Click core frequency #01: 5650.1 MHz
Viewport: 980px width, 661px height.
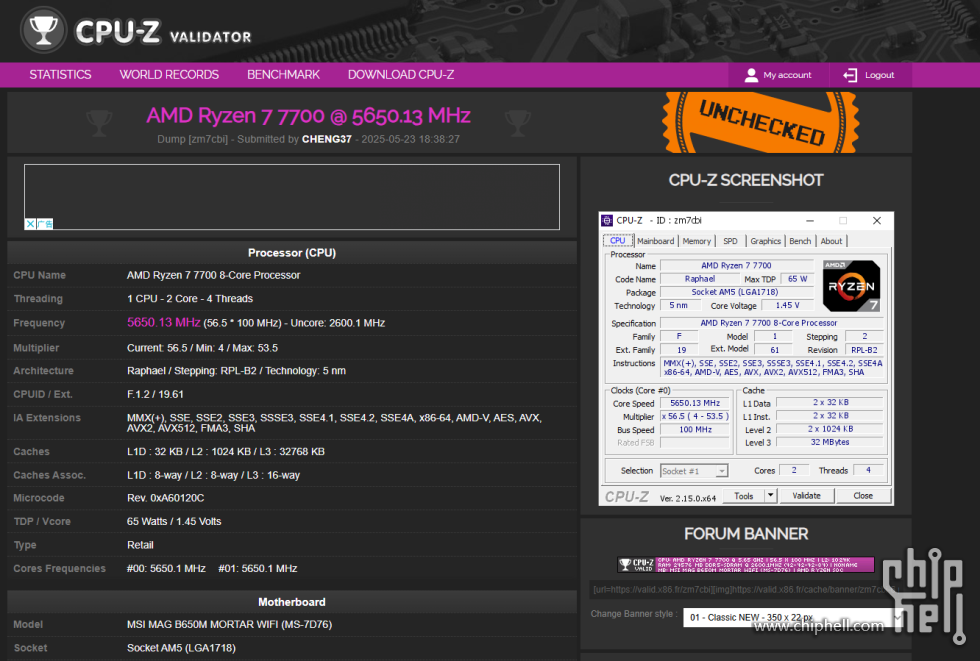click(258, 569)
